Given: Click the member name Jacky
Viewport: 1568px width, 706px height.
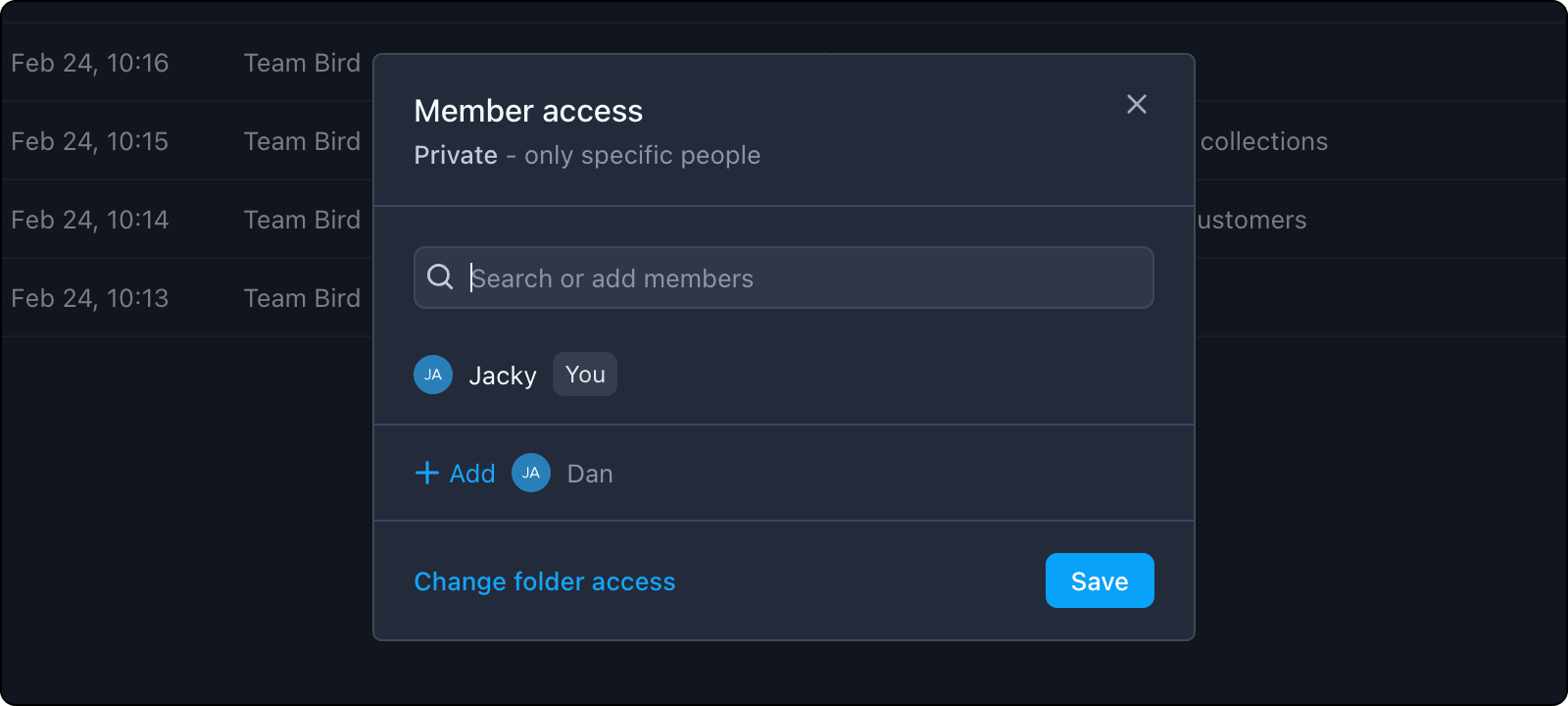Looking at the screenshot, I should [x=503, y=375].
